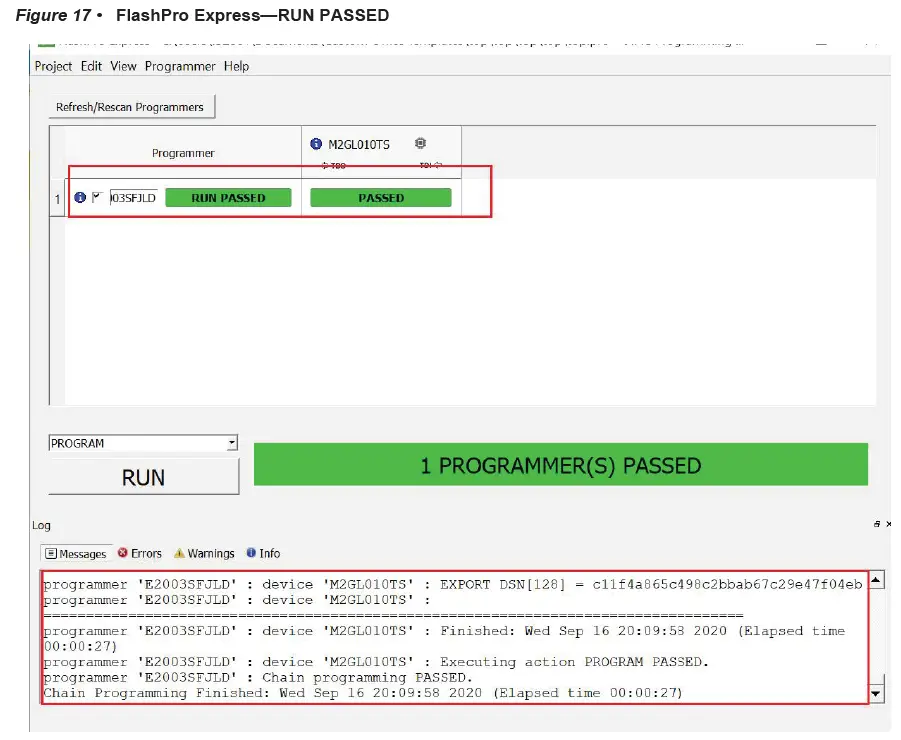
Task: Open the Project menu
Action: click(x=53, y=67)
